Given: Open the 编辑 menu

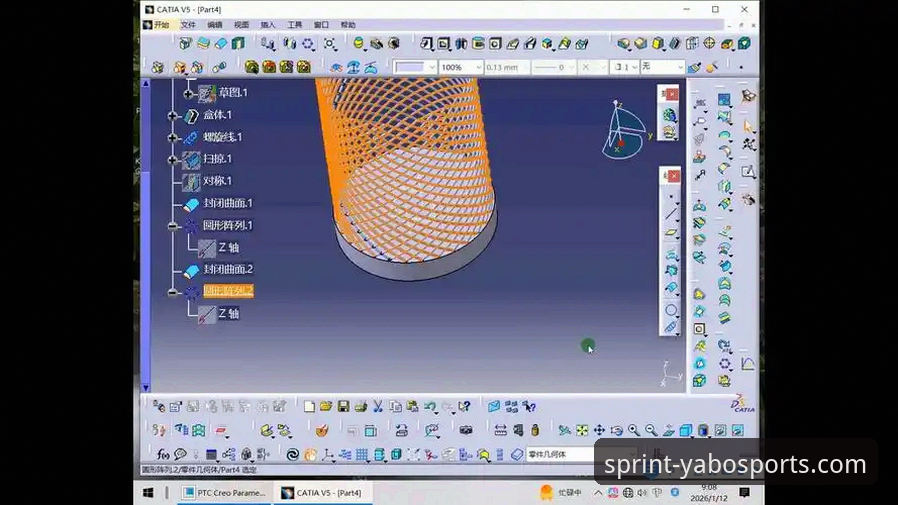Looking at the screenshot, I should [215, 25].
